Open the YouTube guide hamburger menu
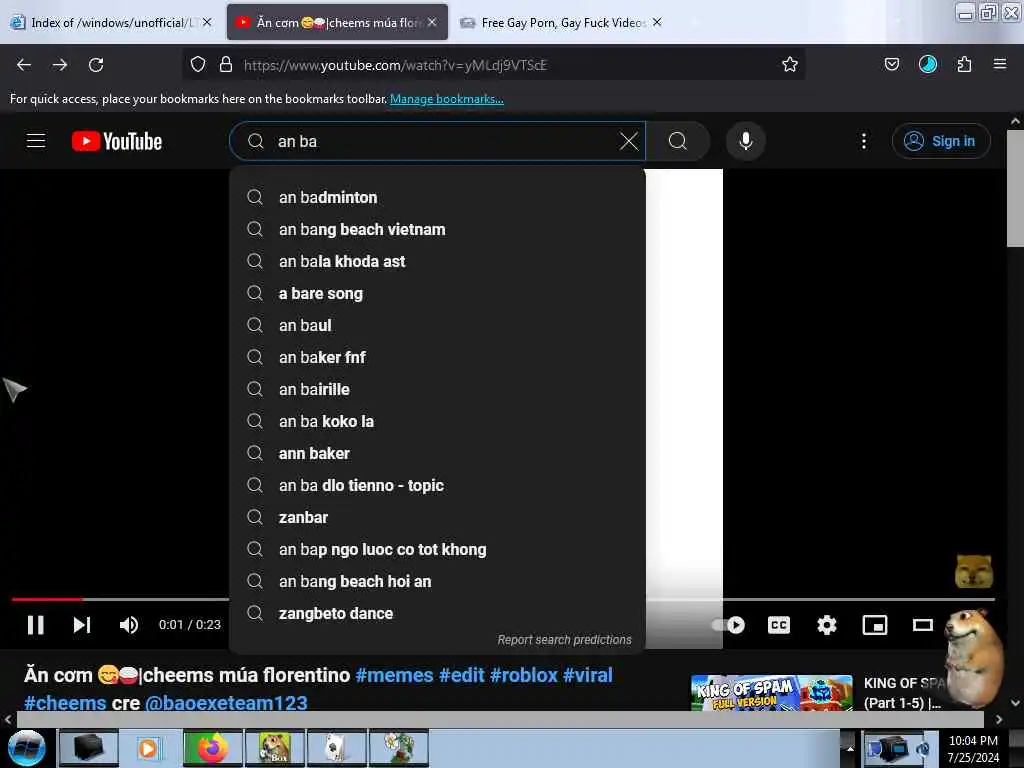Image resolution: width=1024 pixels, height=768 pixels. 36,140
